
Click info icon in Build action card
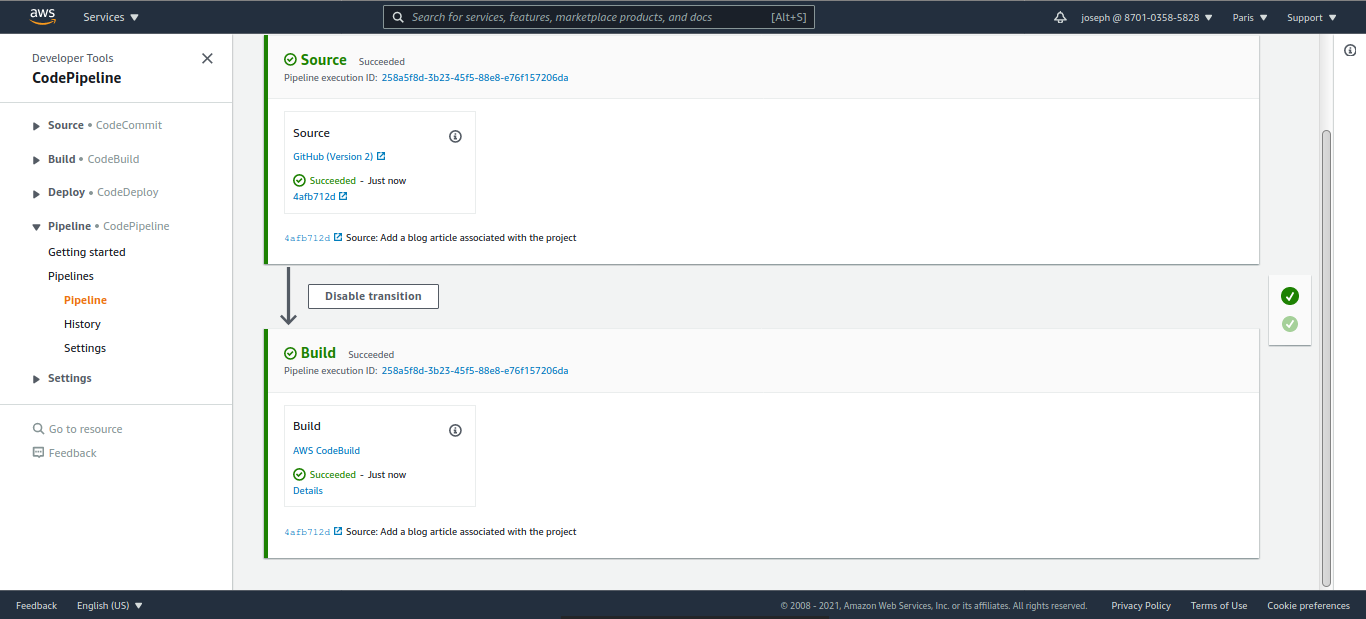coord(455,430)
